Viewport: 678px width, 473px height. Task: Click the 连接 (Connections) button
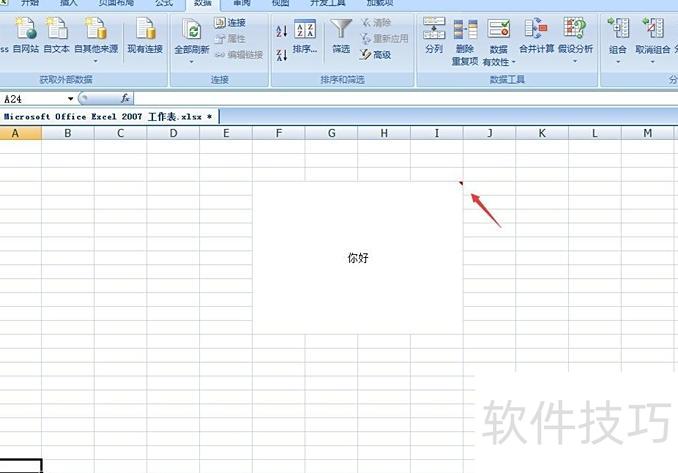click(230, 22)
